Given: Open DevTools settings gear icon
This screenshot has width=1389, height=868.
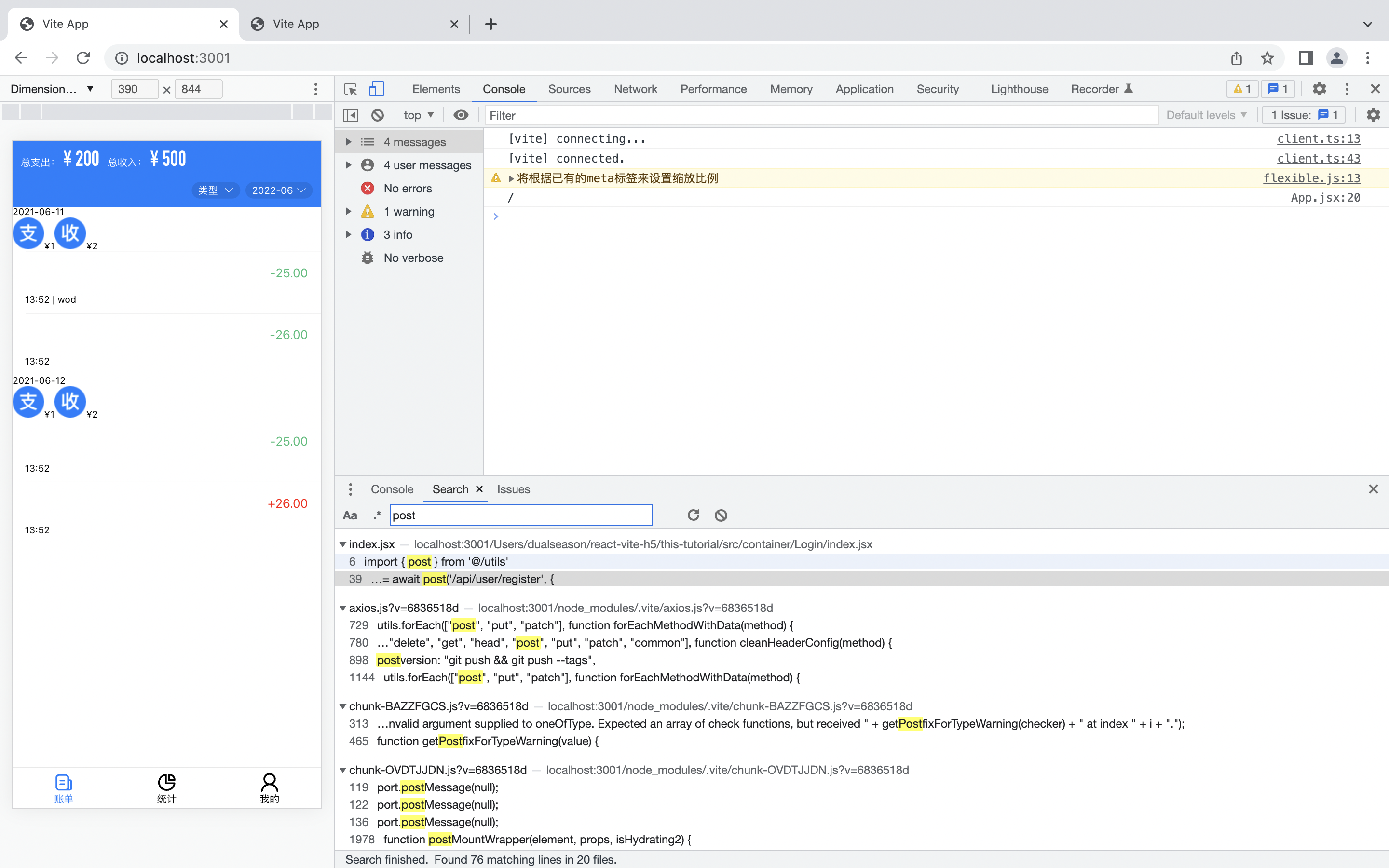Looking at the screenshot, I should click(x=1319, y=89).
